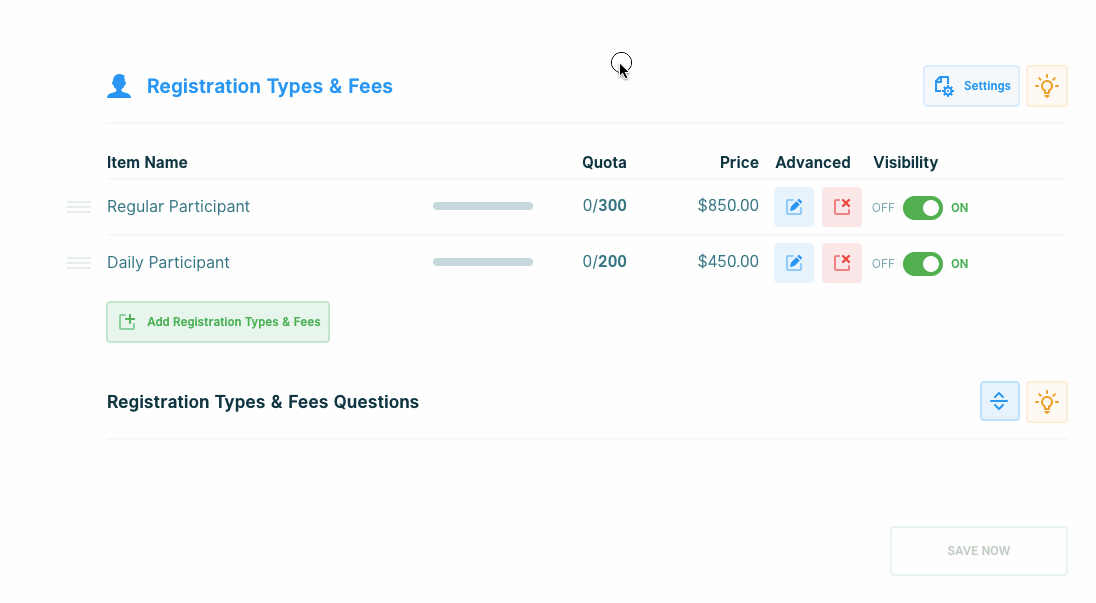This screenshot has height=603, width=1096.
Task: Open the Settings button
Action: (971, 86)
